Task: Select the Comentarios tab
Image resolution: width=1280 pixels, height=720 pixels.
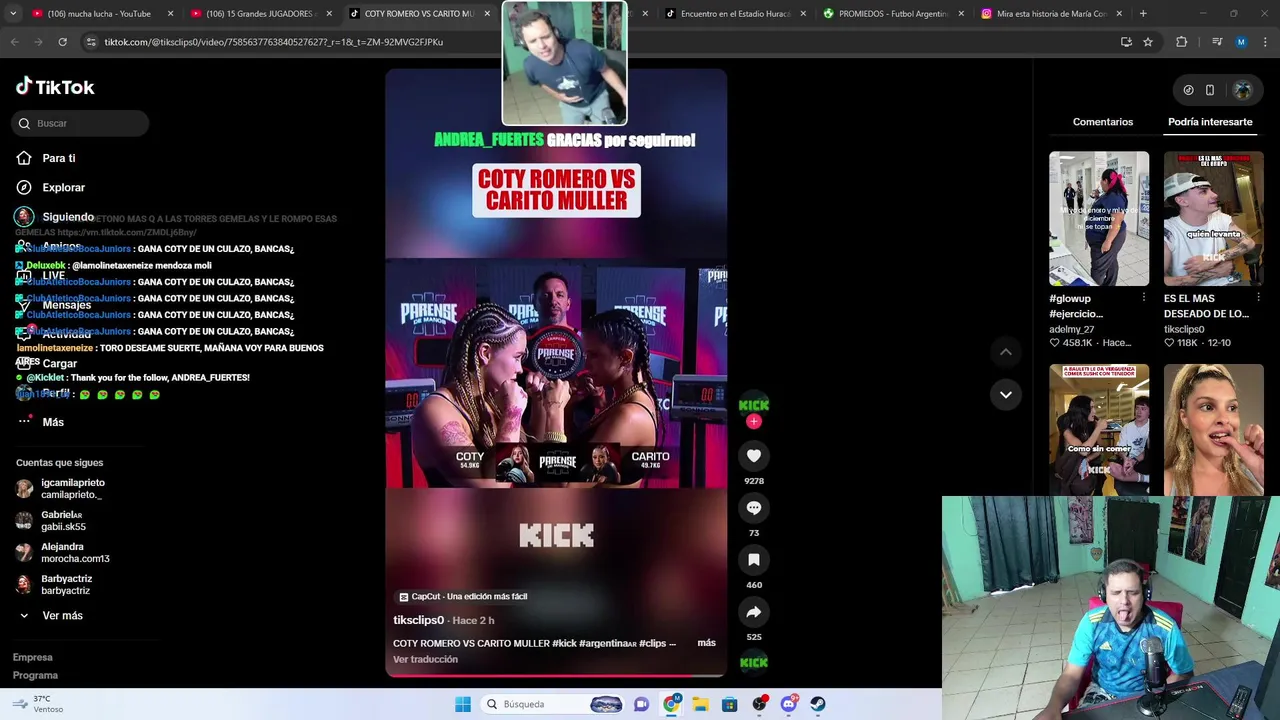Action: (x=1103, y=122)
